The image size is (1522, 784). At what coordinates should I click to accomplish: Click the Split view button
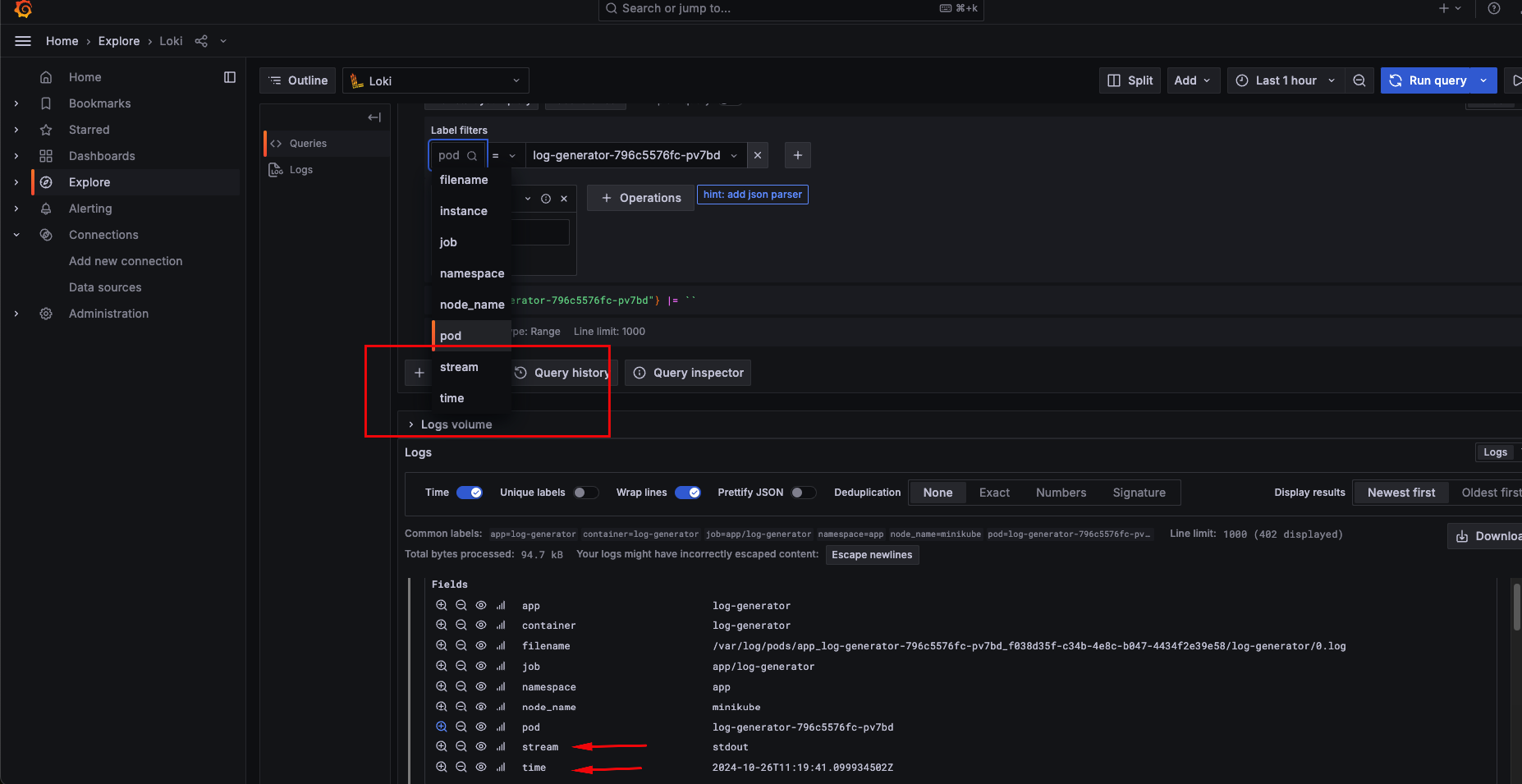1130,80
